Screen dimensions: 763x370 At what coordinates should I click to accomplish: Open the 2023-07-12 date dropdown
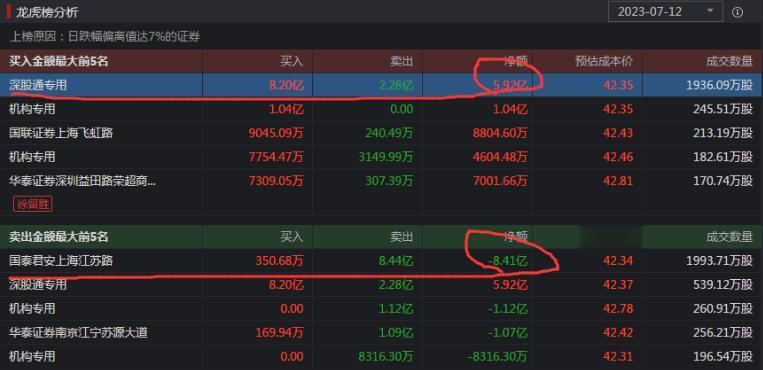pyautogui.click(x=666, y=12)
